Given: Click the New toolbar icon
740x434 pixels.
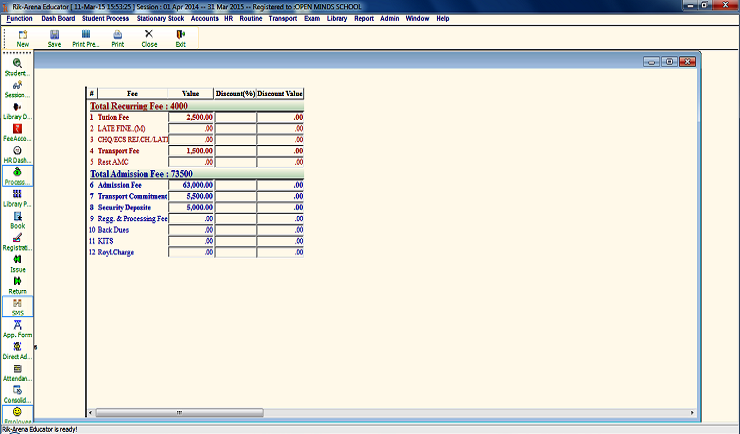Looking at the screenshot, I should click(x=22, y=38).
